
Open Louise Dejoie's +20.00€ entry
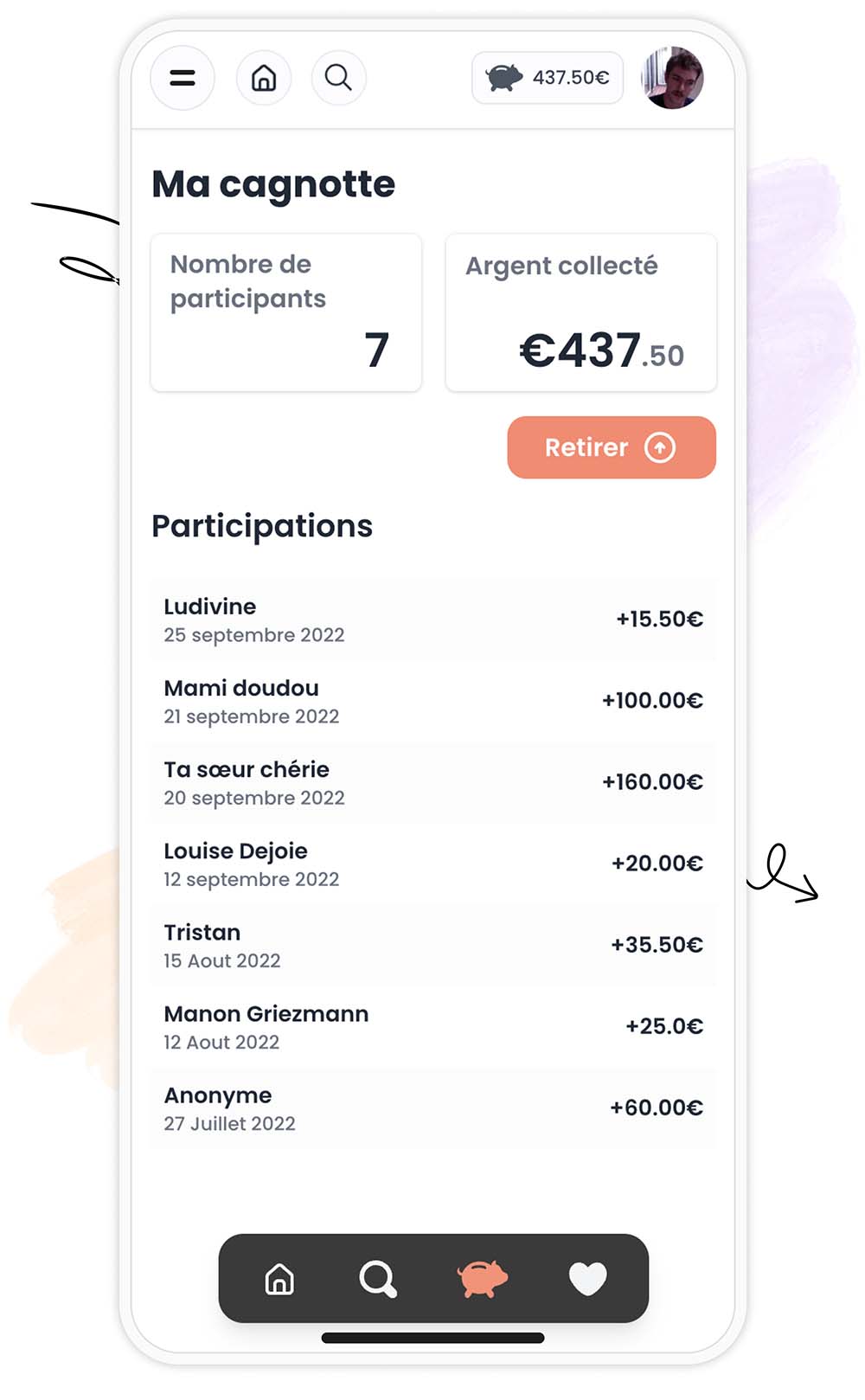[433, 864]
